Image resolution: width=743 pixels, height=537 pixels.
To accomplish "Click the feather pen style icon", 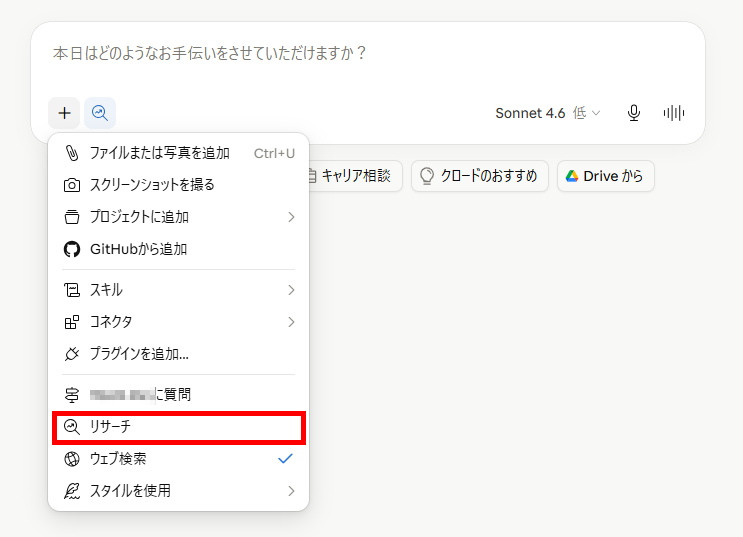I will tap(72, 491).
